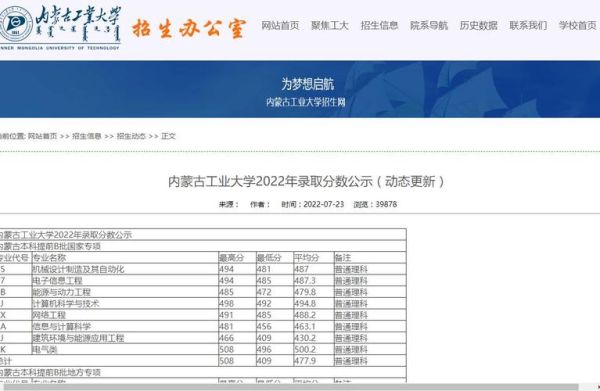The height and width of the screenshot is (391, 600).
Task: Open the 聚焦工大 menu item
Action: pos(330,26)
